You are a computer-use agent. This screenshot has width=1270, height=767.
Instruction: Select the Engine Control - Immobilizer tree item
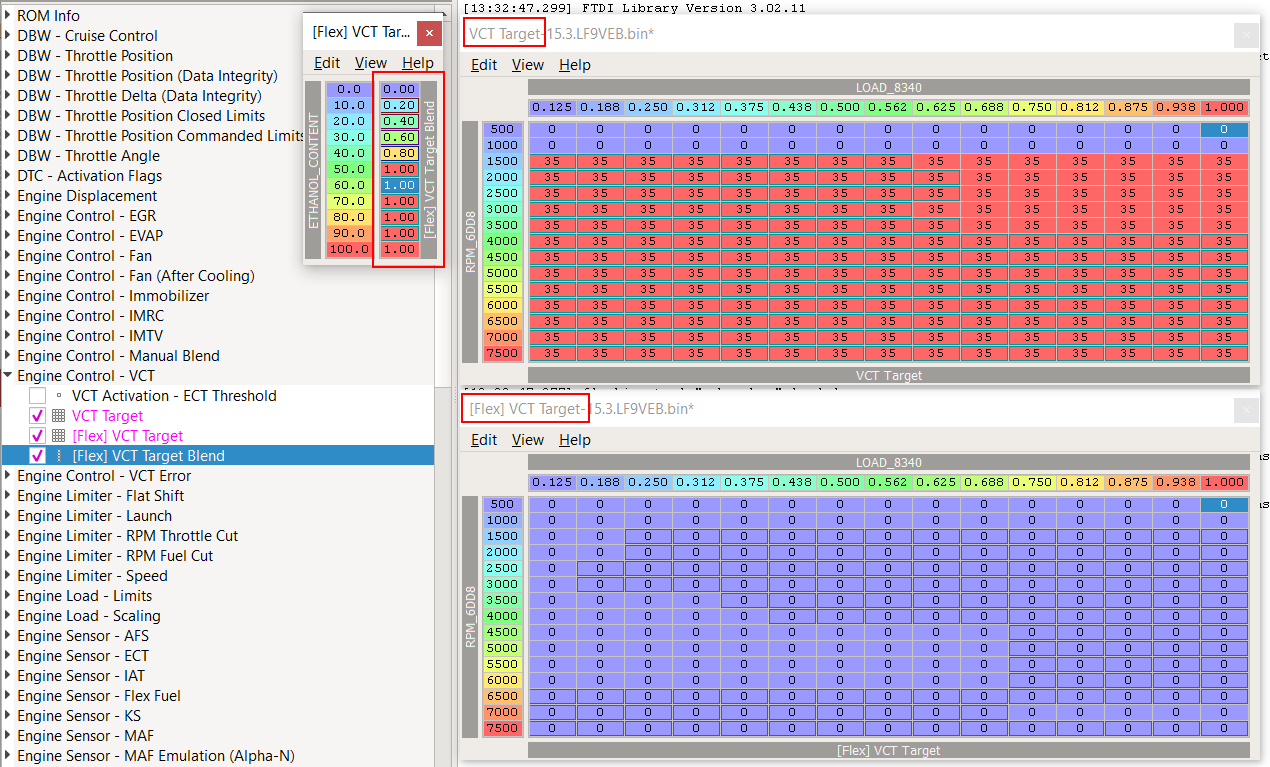point(113,296)
